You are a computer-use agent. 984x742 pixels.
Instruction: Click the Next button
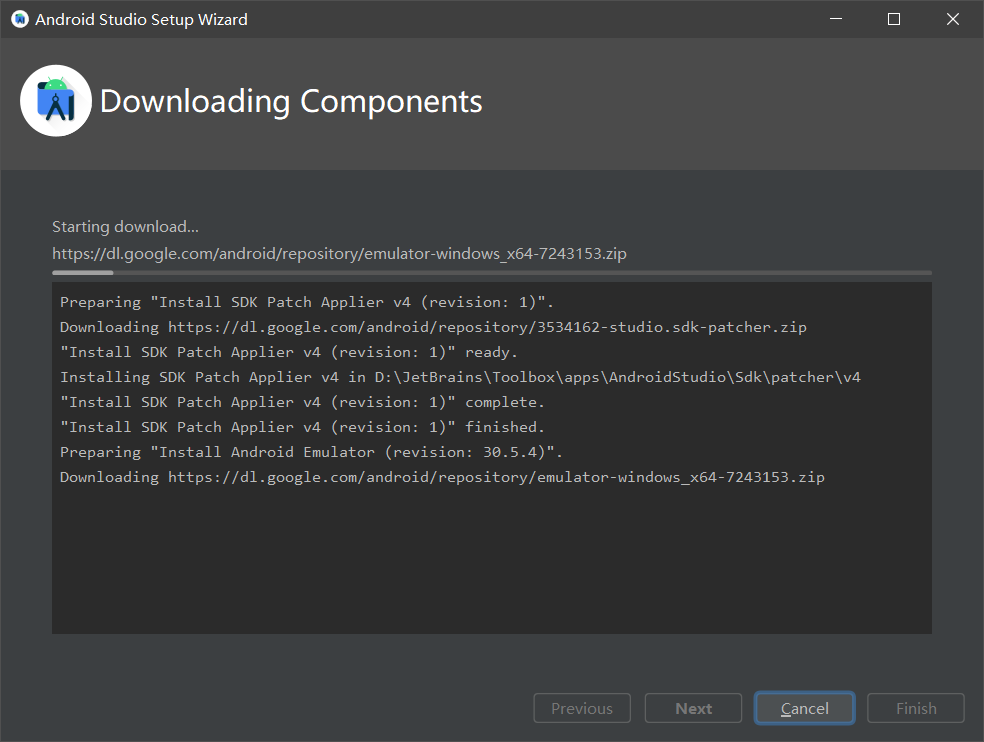tap(693, 708)
